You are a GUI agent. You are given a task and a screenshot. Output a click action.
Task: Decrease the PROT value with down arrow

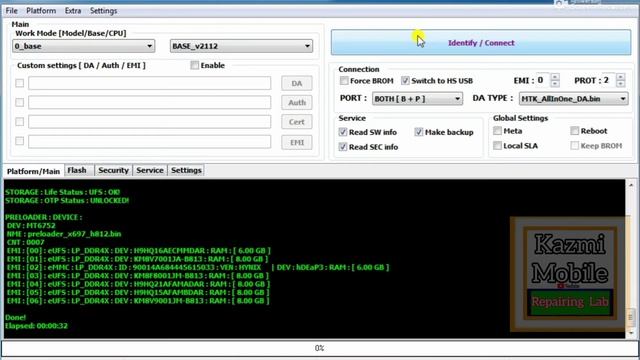620,84
